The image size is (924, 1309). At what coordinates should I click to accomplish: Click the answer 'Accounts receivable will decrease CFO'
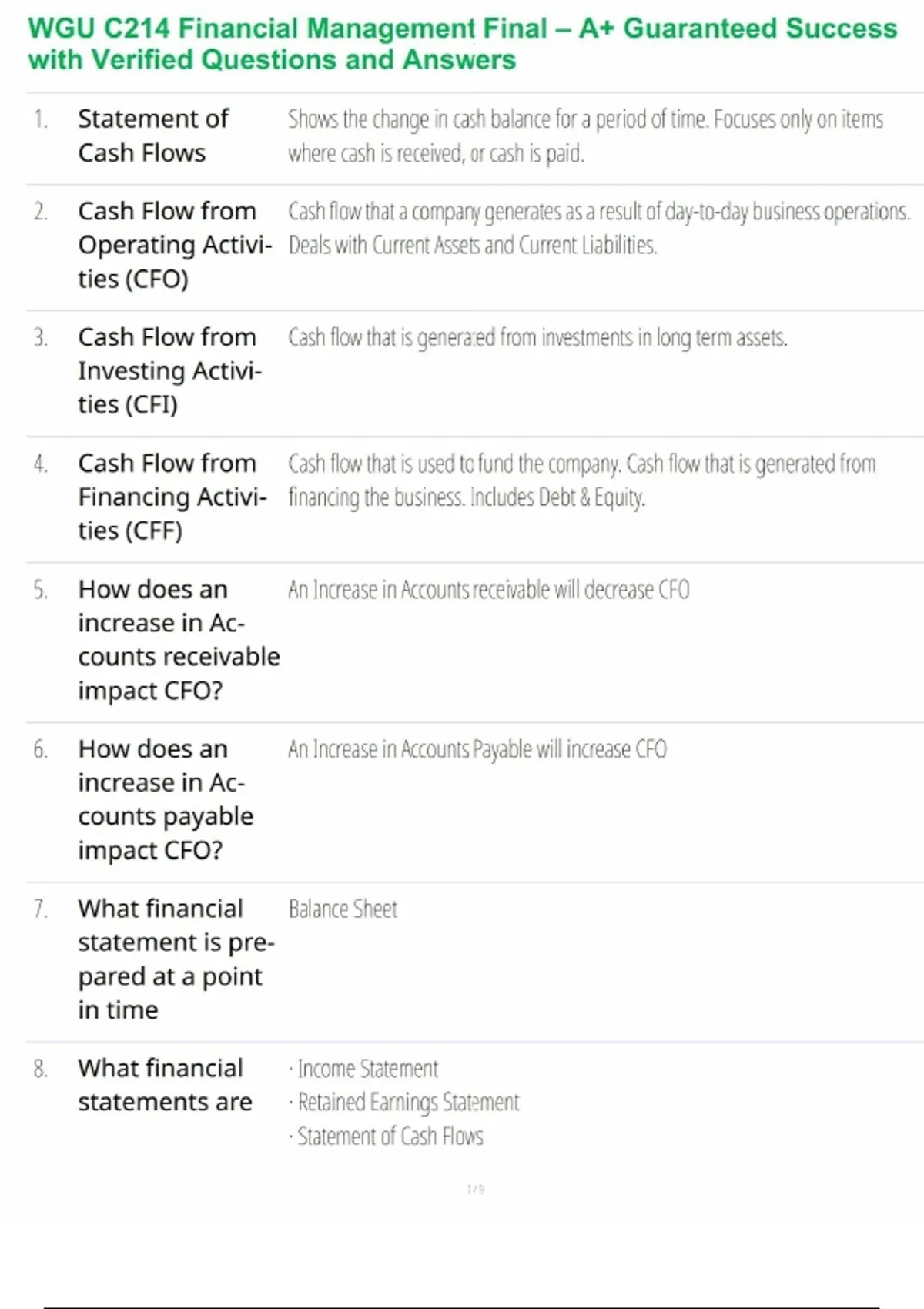pos(489,590)
